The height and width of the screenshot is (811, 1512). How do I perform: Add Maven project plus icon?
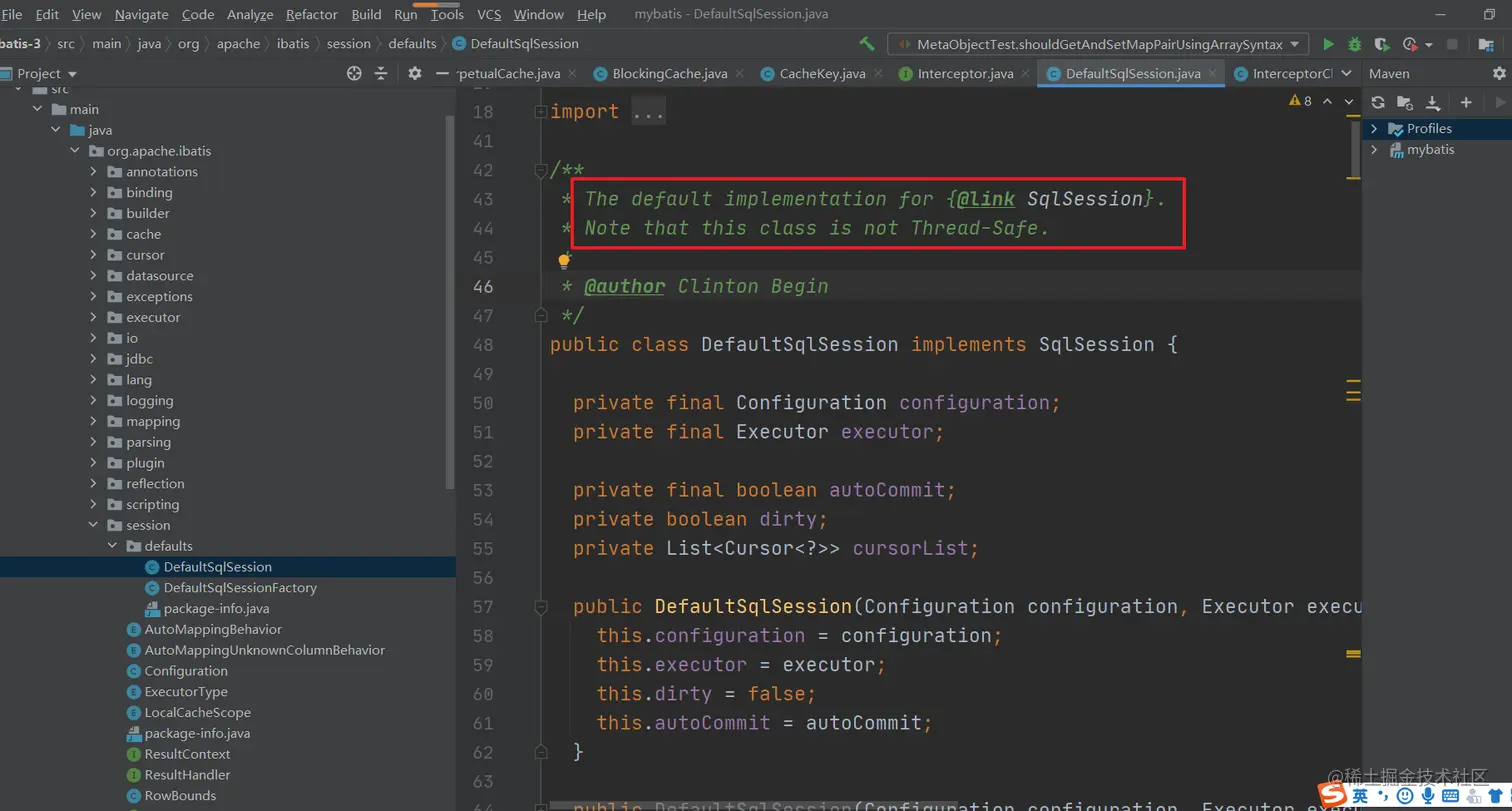point(1466,102)
